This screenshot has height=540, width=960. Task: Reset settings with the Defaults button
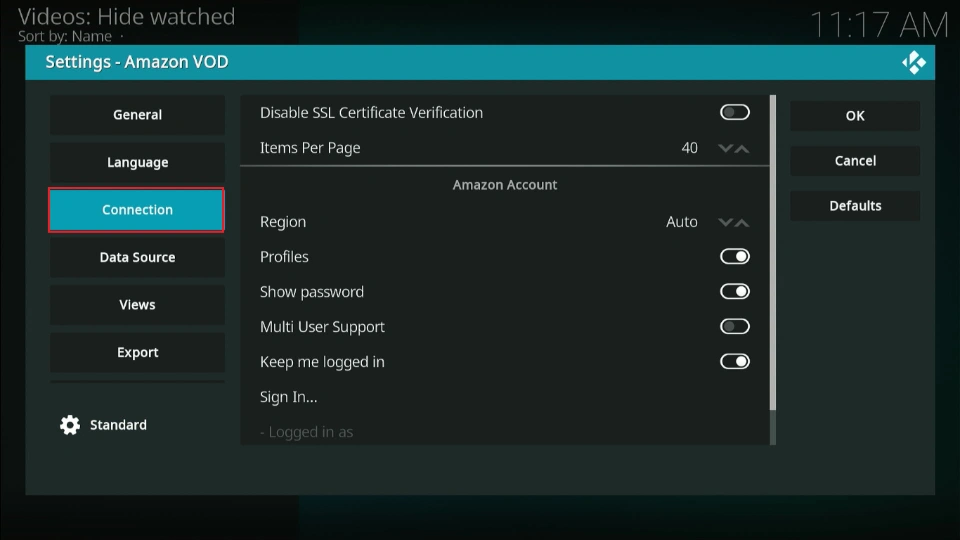(x=855, y=206)
